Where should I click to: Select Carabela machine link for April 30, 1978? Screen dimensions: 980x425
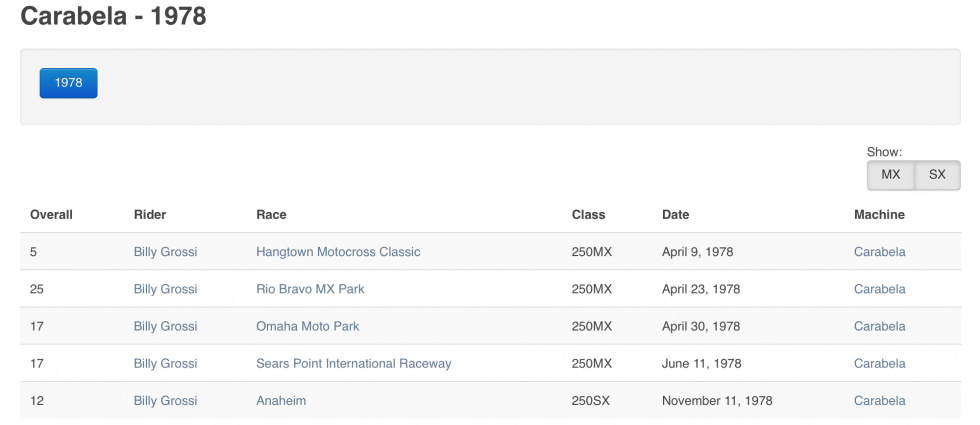[879, 326]
